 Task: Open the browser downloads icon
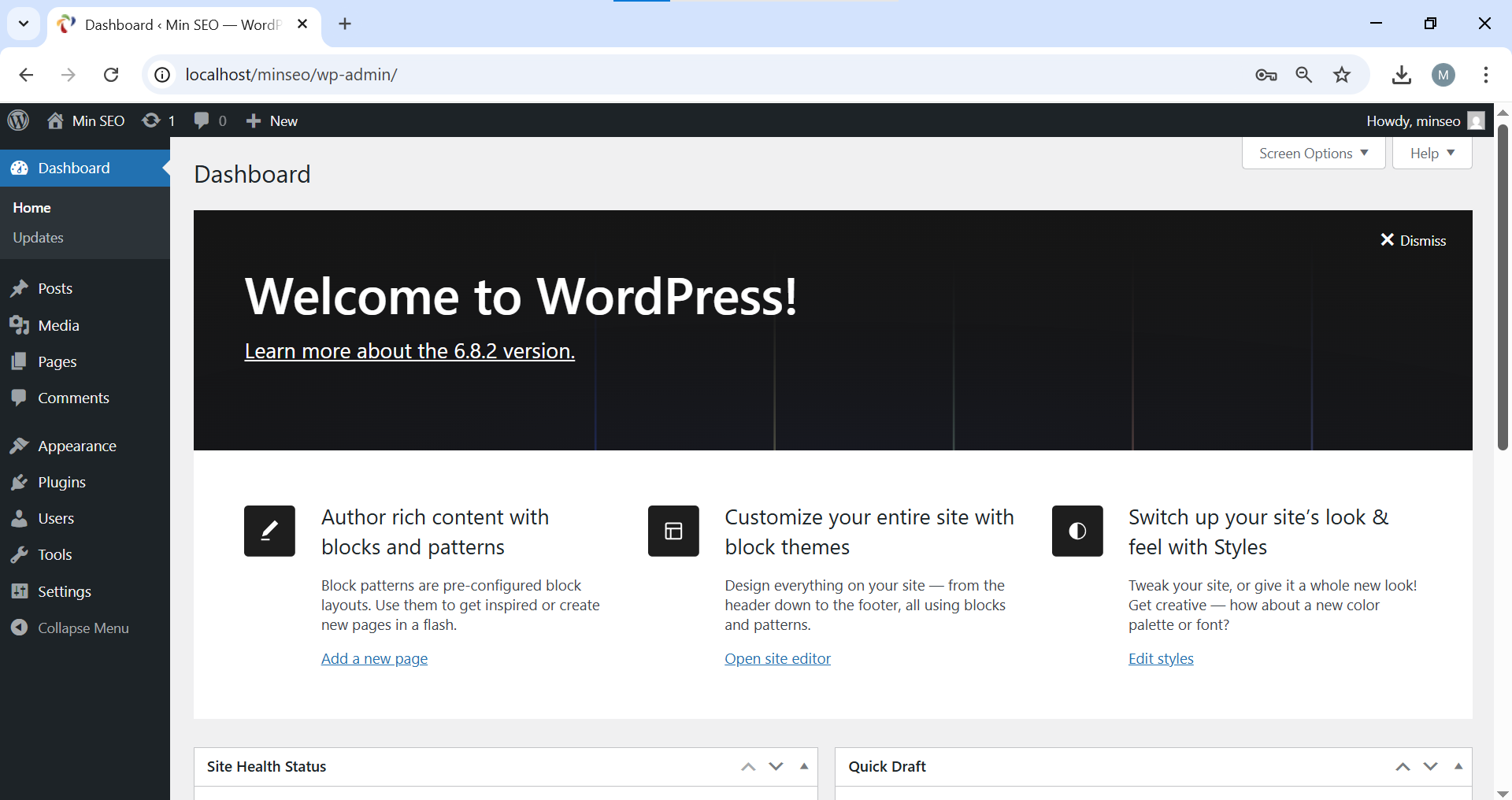click(1402, 75)
